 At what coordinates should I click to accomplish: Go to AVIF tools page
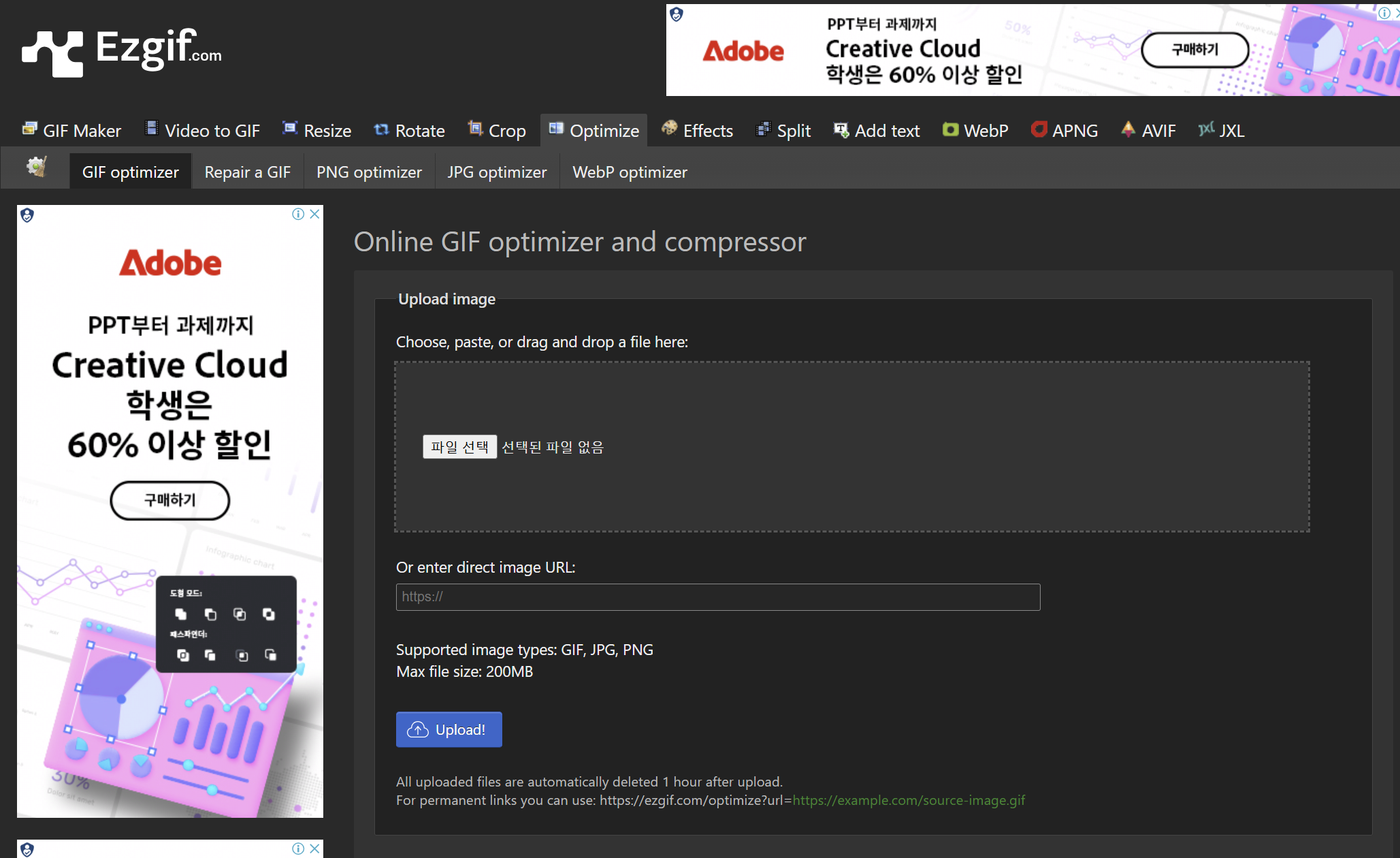point(1149,130)
